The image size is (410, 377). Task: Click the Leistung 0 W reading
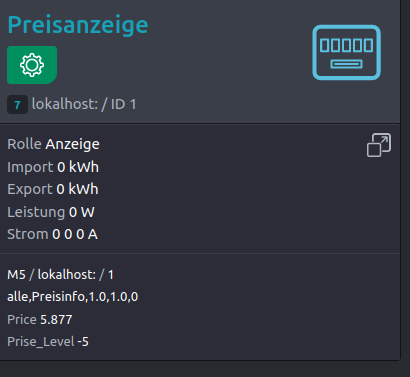51,212
